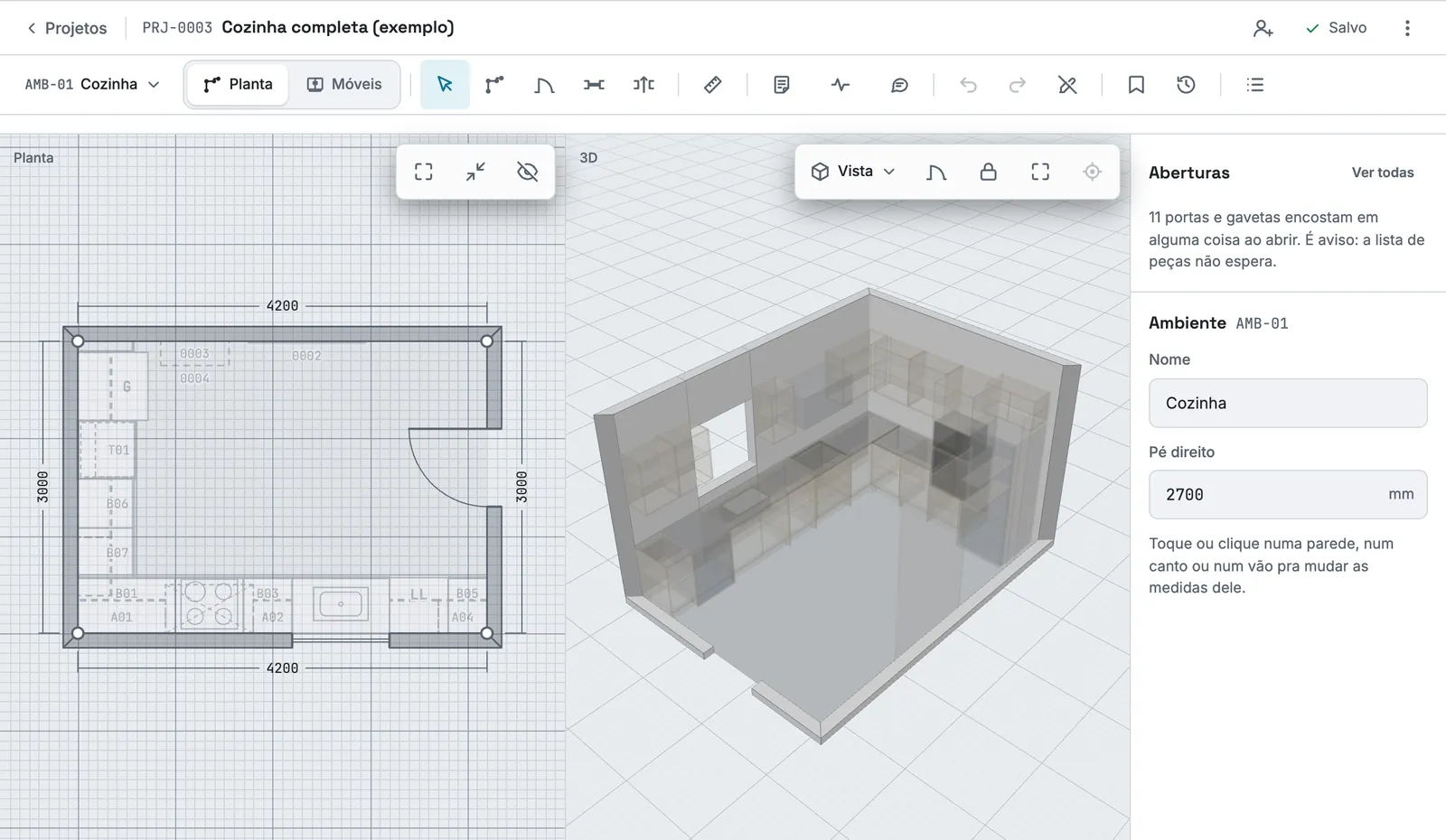
Task: Click the Salvo status indicator
Action: (1336, 28)
